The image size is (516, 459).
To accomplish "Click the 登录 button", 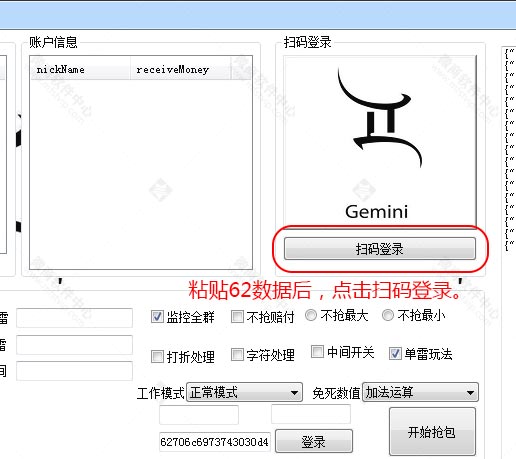I will click(314, 441).
